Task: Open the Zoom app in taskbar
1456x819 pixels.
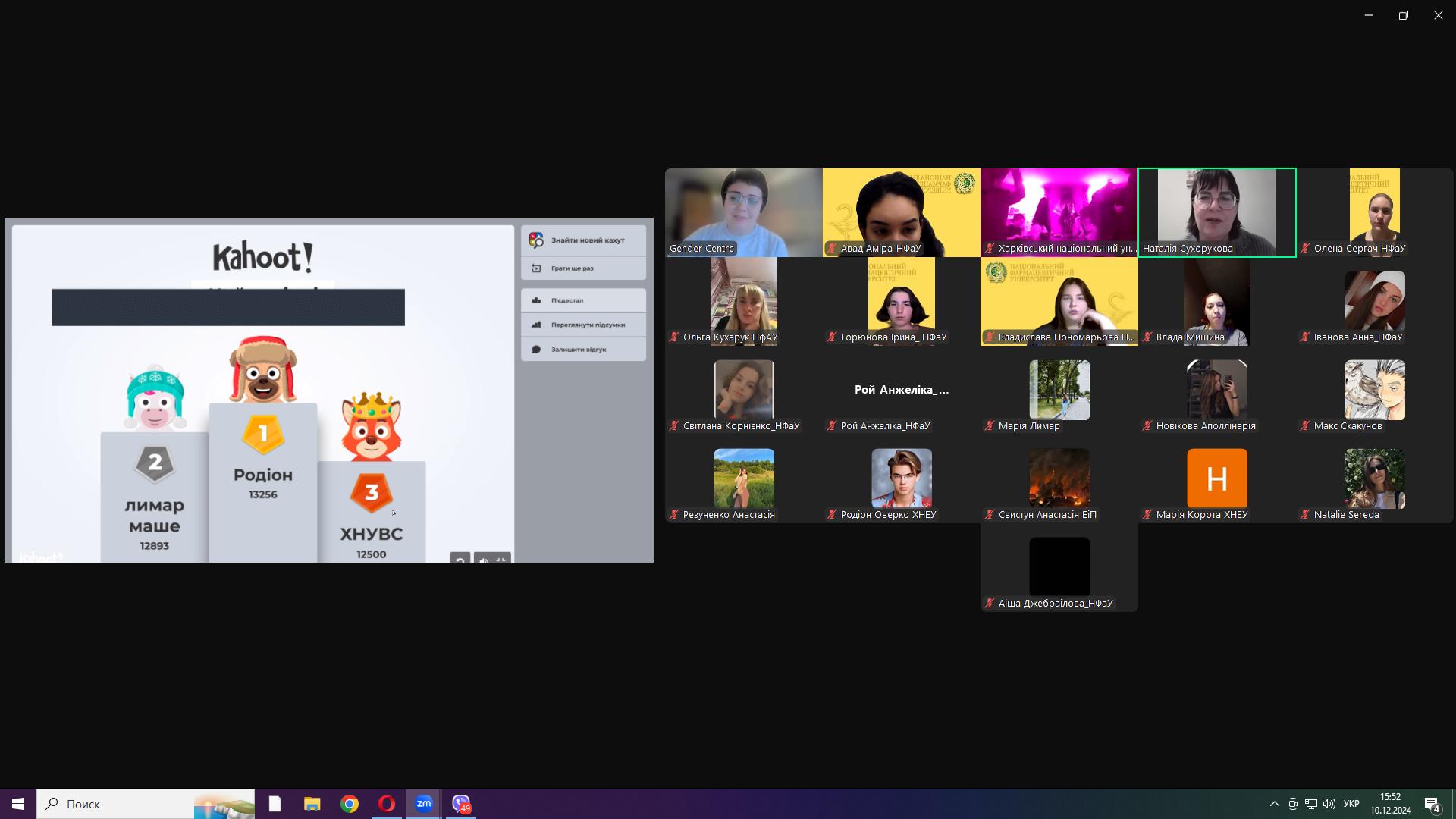Action: click(423, 804)
